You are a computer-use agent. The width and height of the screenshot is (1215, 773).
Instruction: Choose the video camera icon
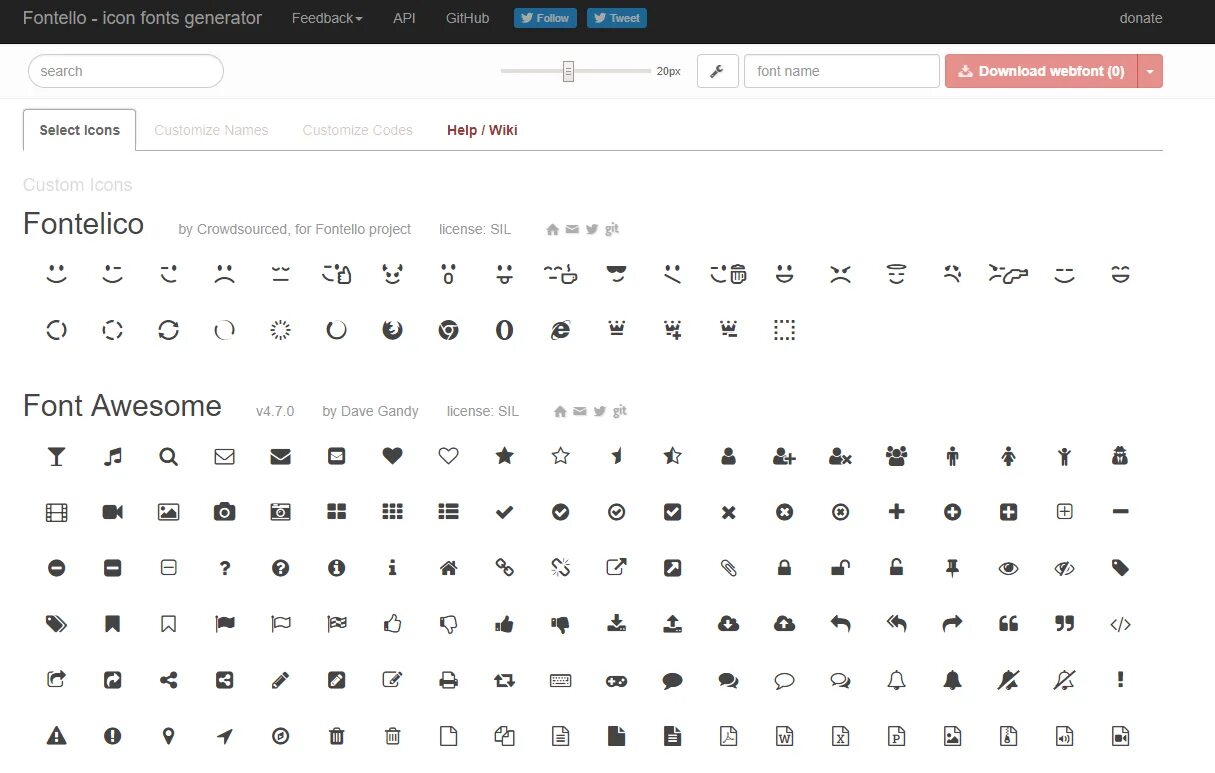point(113,512)
